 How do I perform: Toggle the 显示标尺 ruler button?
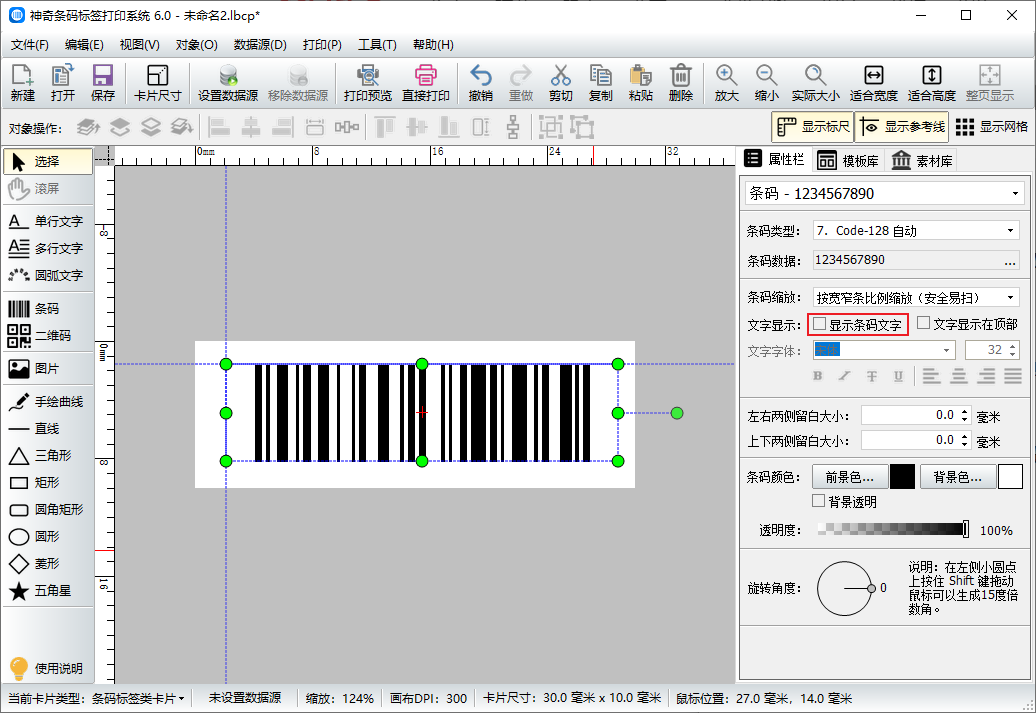[x=813, y=127]
